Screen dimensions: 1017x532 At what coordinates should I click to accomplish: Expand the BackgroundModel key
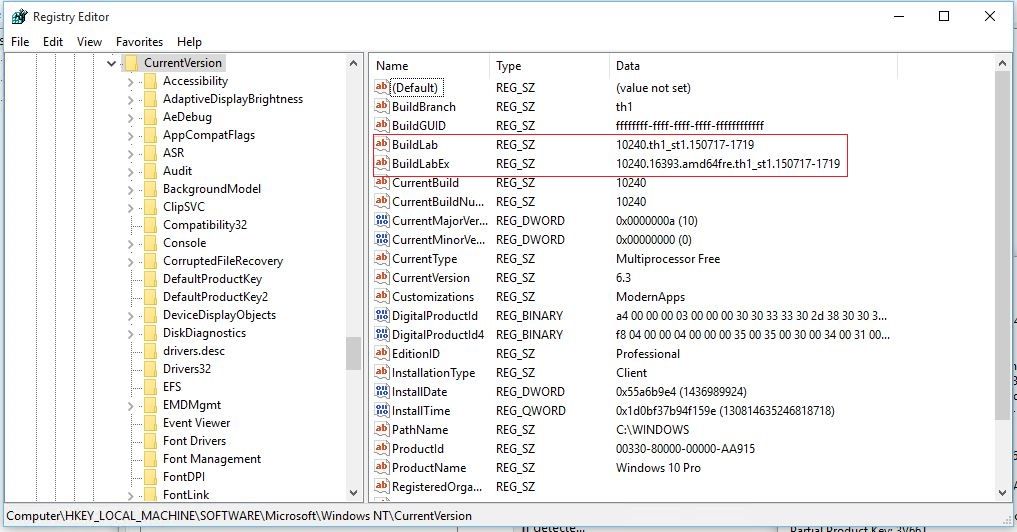[x=130, y=189]
